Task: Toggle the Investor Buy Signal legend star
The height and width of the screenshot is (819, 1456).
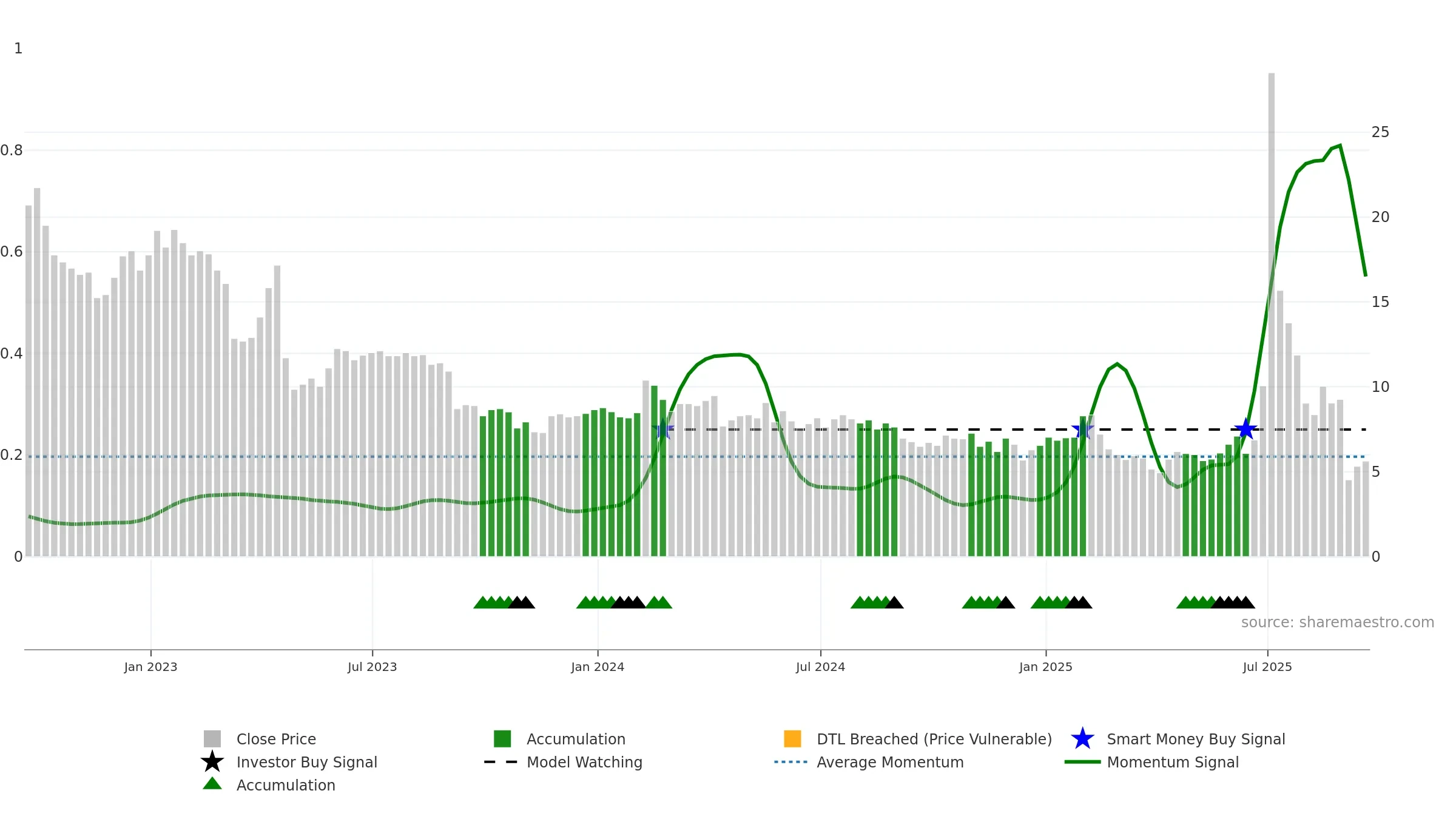Action: click(x=212, y=762)
